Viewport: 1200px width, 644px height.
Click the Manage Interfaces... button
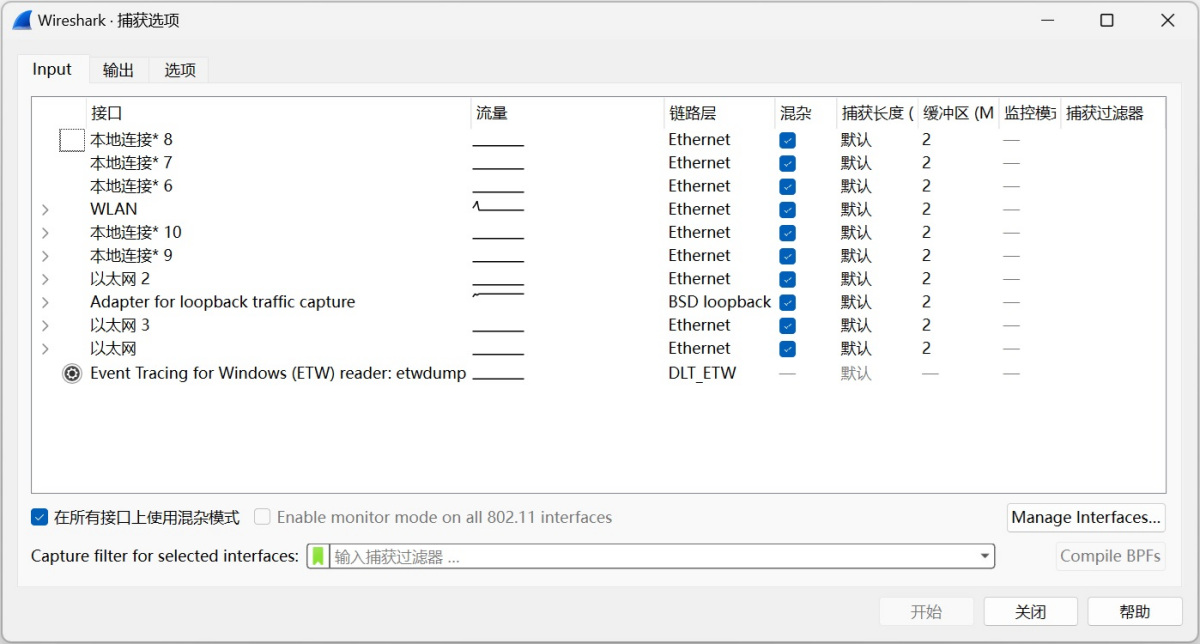(1085, 517)
